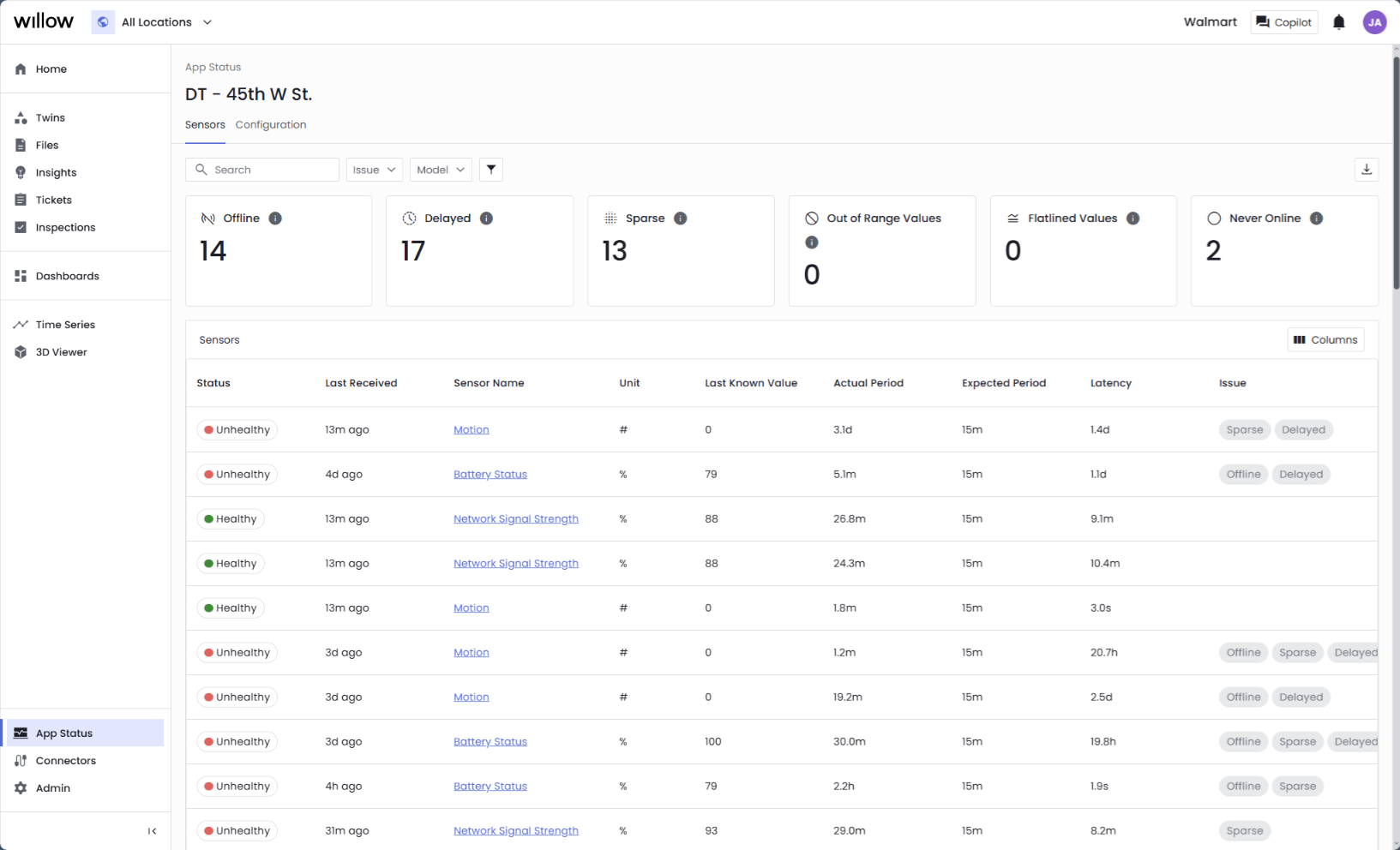1400x850 pixels.
Task: Open the filter funnel icon near Search
Action: (x=490, y=169)
